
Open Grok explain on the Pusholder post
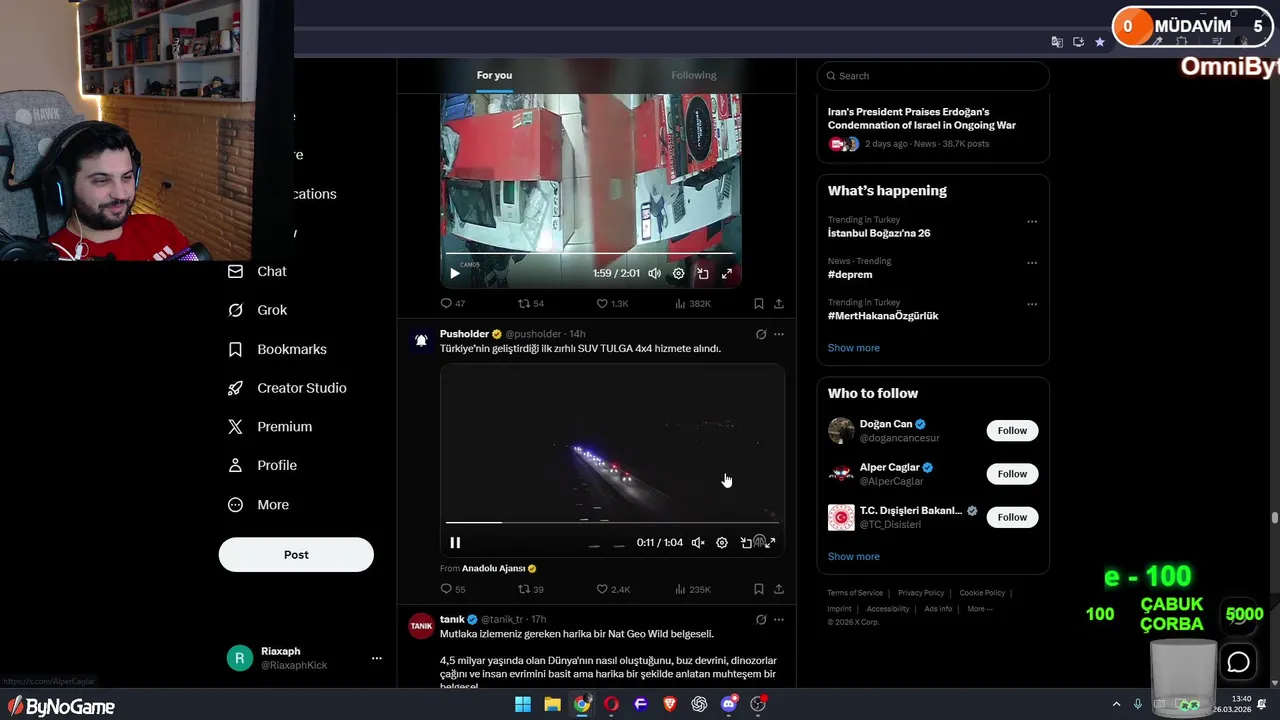[761, 334]
